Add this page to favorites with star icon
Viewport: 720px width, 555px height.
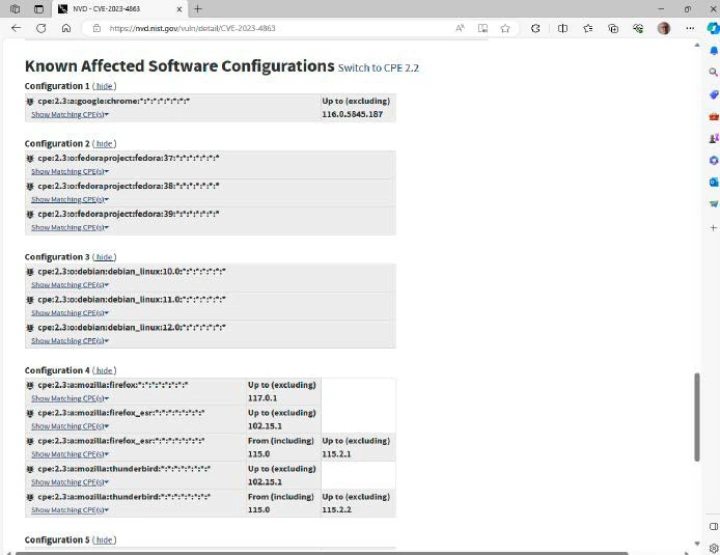505,28
